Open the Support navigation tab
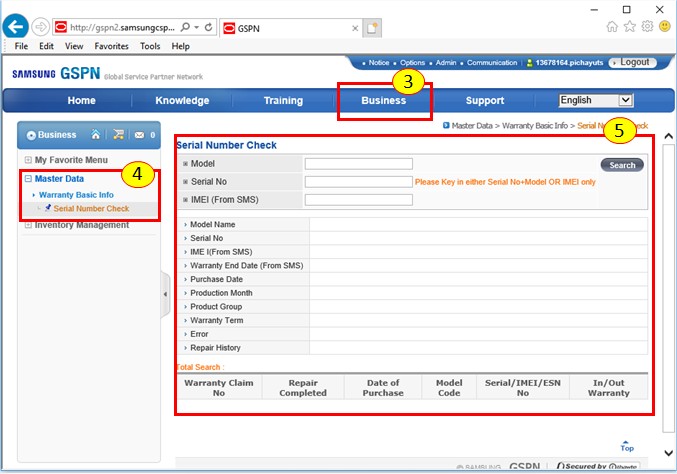The height and width of the screenshot is (474, 677). (485, 101)
